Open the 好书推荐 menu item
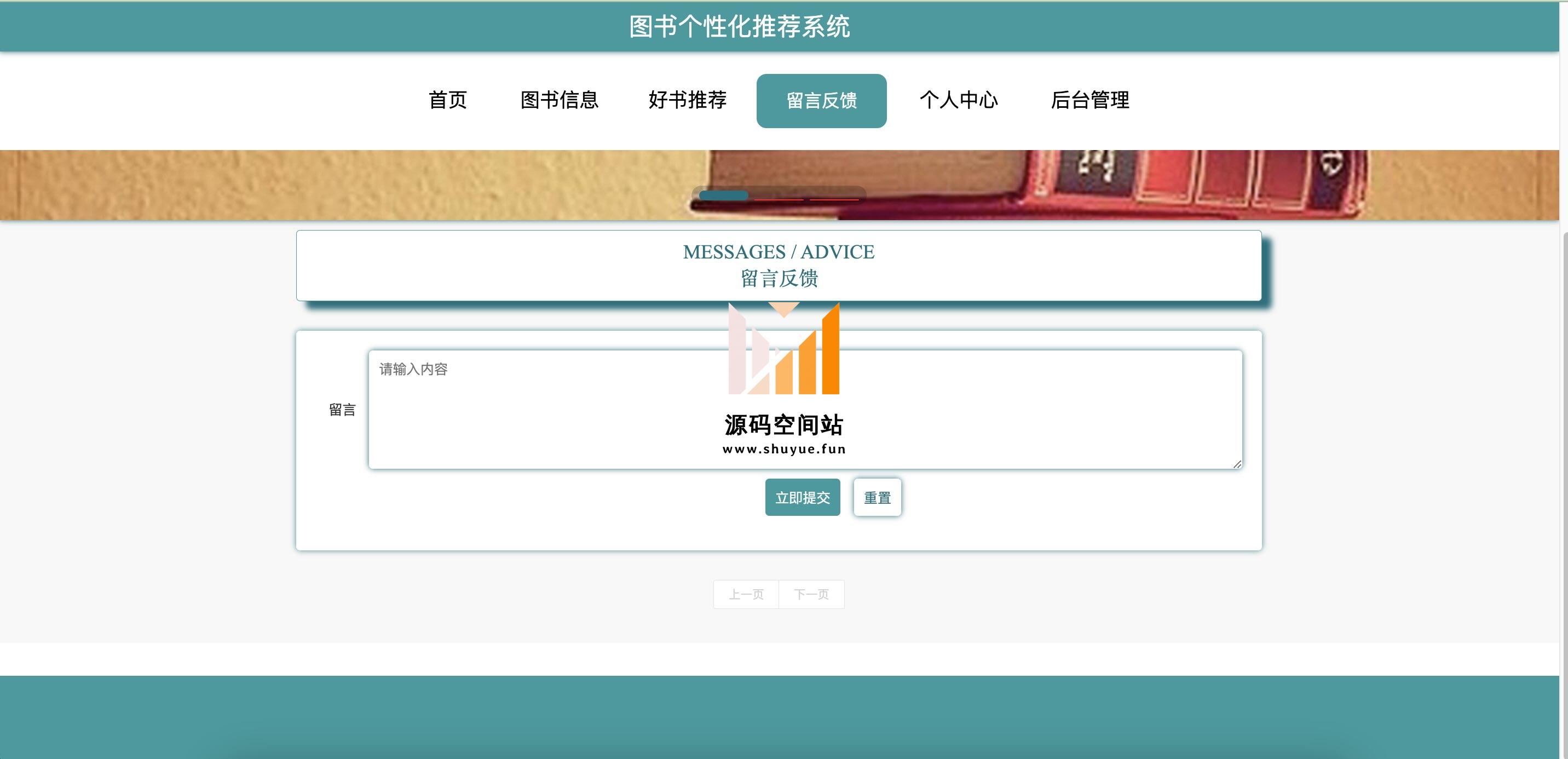Screen dimensions: 1568x759 [x=688, y=100]
